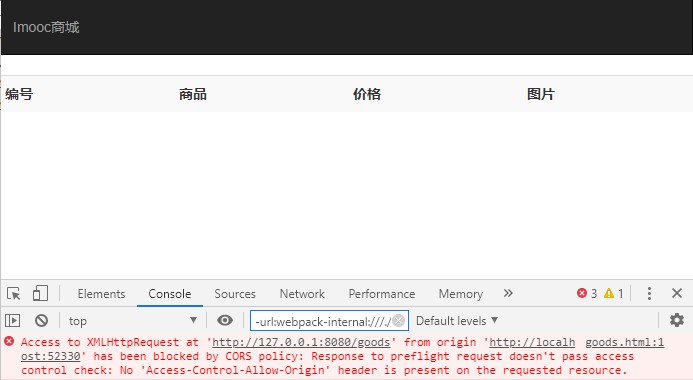The height and width of the screenshot is (380, 693).
Task: Close the DevTools panel
Action: click(677, 293)
